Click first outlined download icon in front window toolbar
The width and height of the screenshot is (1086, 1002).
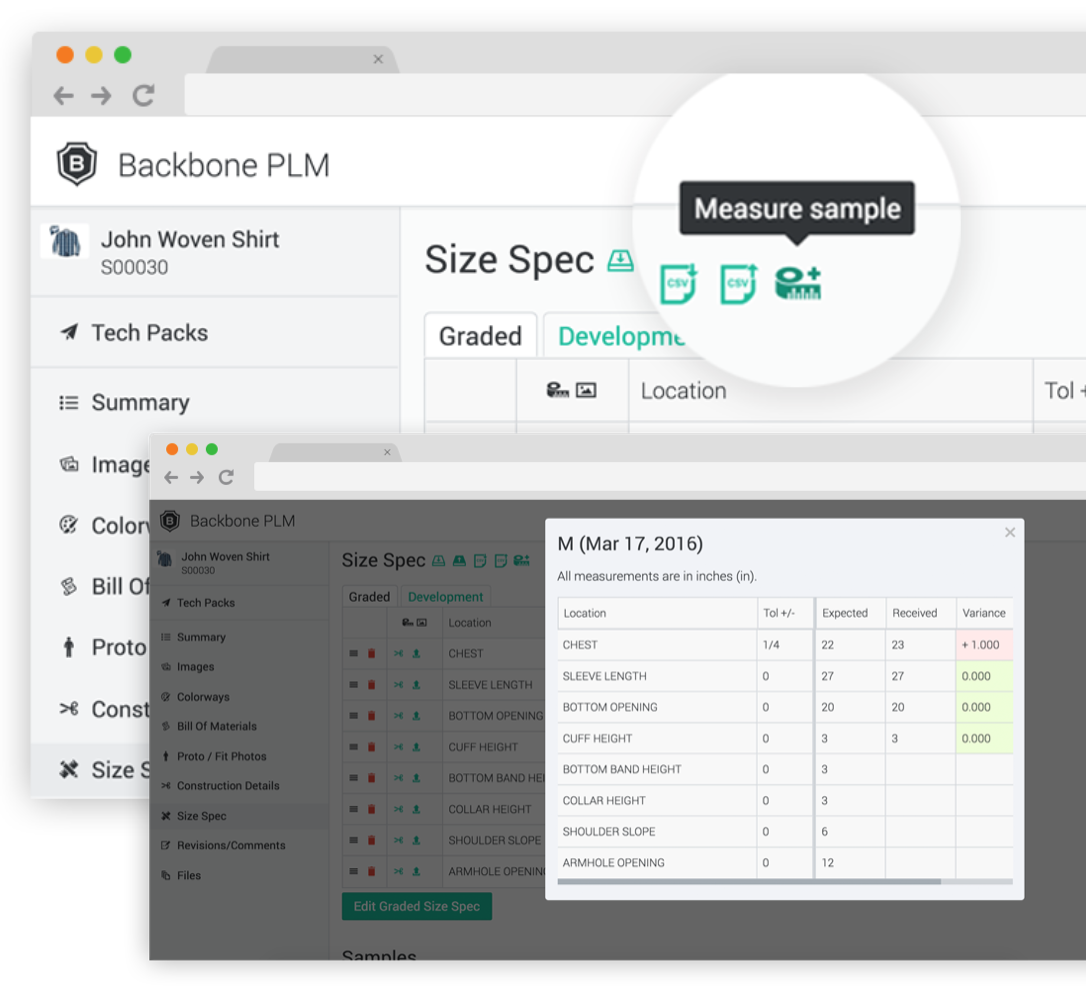(438, 561)
